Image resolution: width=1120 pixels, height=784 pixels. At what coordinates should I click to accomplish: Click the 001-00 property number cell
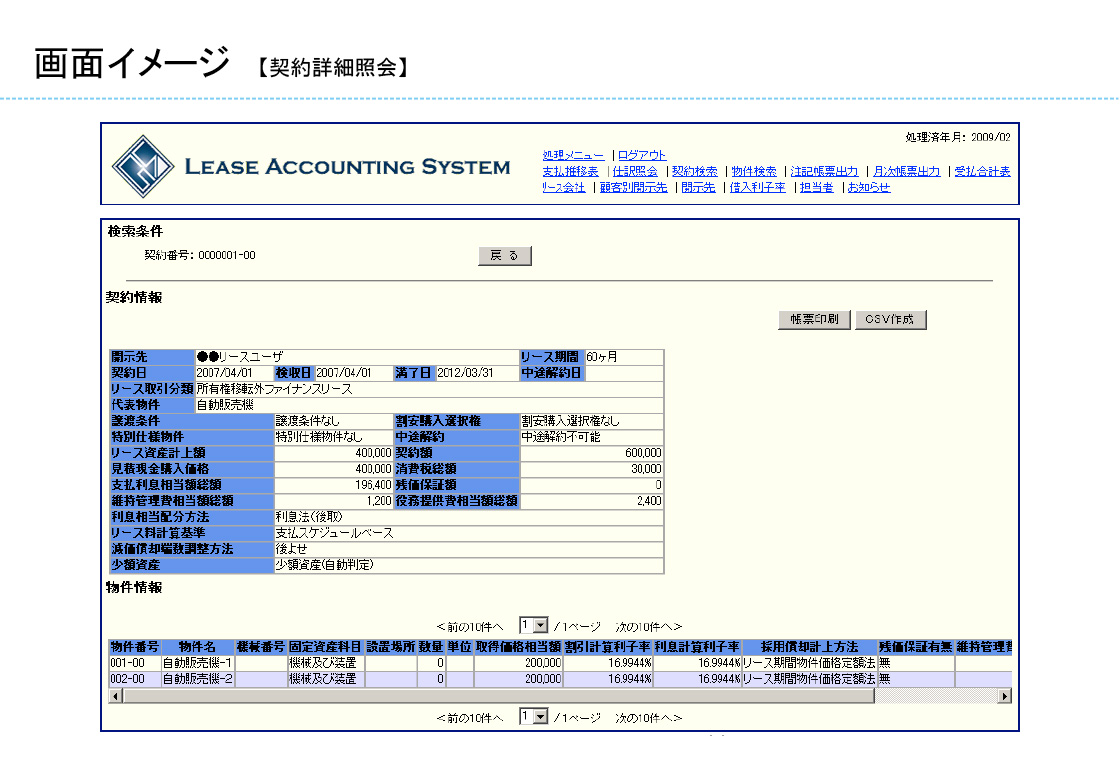point(135,663)
